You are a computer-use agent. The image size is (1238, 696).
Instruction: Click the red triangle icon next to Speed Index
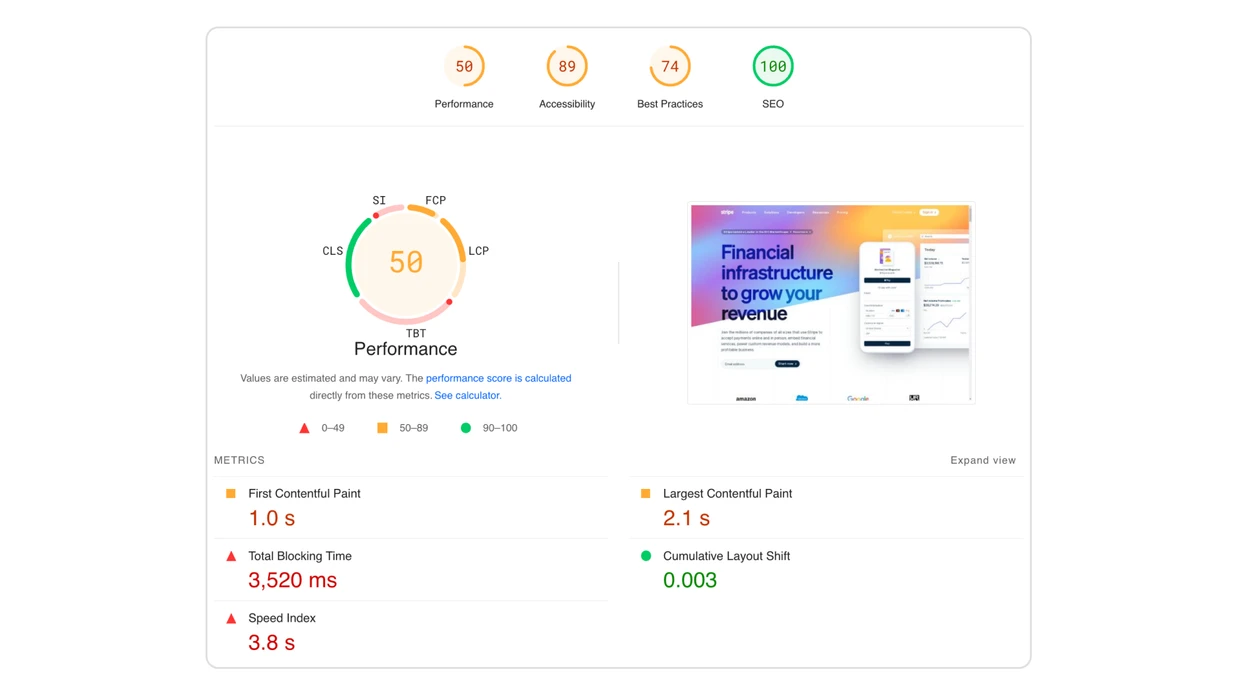pos(230,618)
